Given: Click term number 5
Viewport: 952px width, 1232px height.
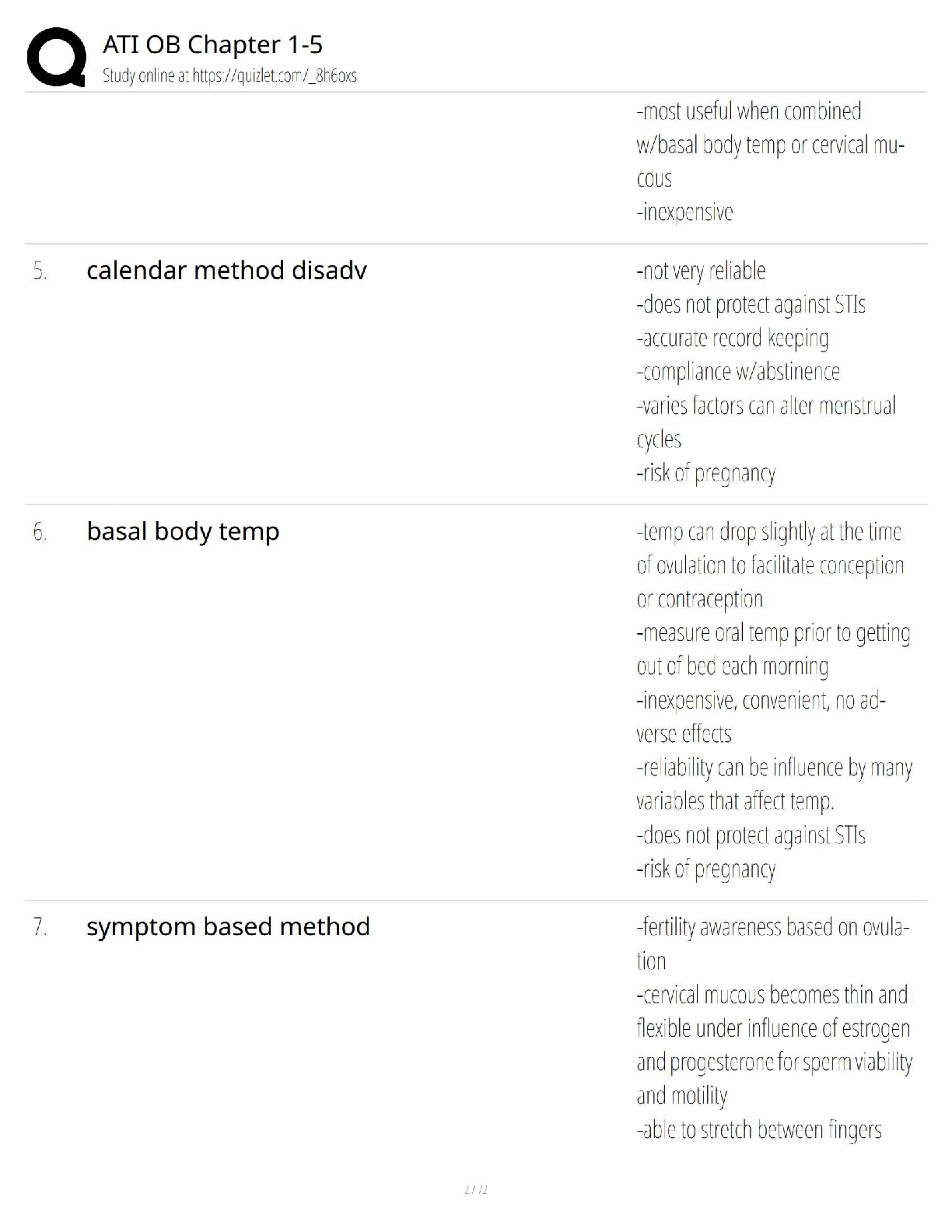Looking at the screenshot, I should pyautogui.click(x=40, y=271).
